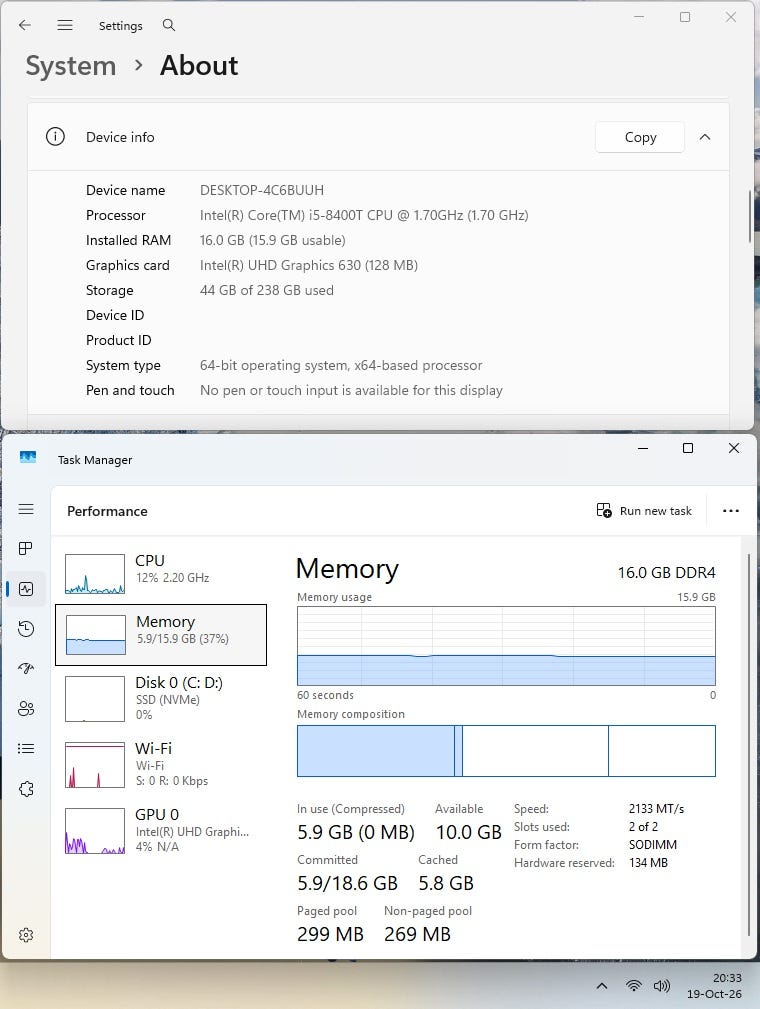The image size is (760, 1009).
Task: Click the Task Manager app icon
Action: (28, 458)
